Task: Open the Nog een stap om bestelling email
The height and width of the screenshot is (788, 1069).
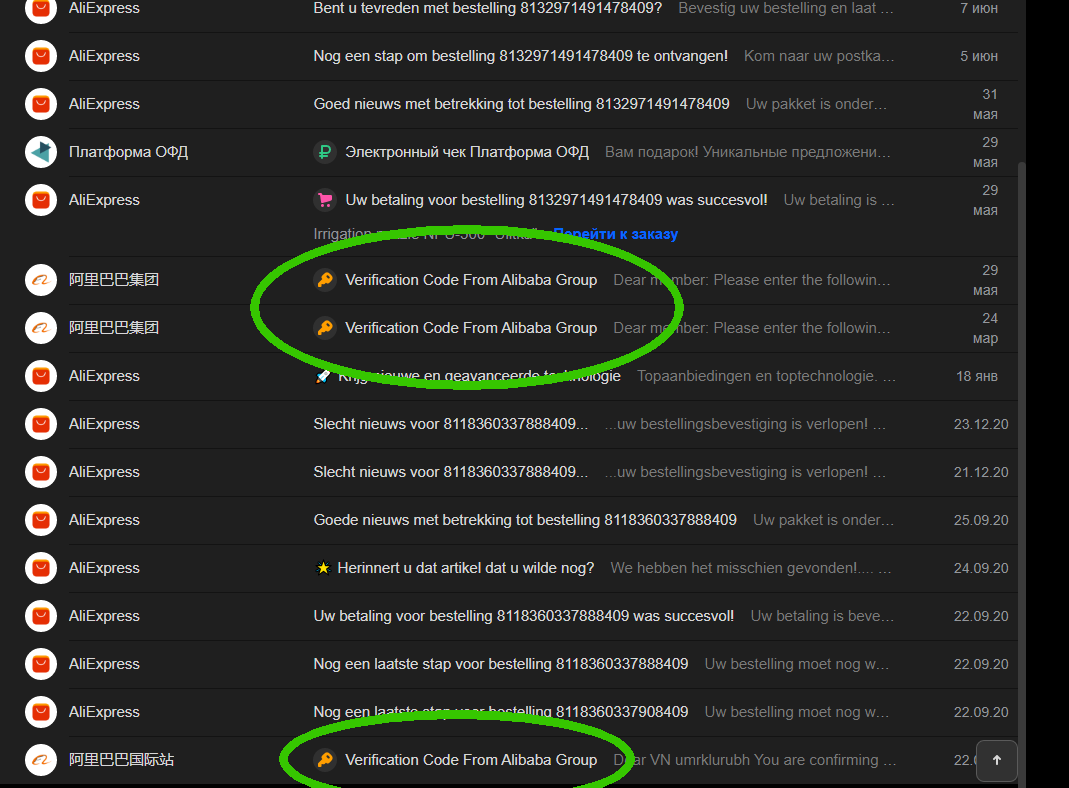Action: point(520,56)
